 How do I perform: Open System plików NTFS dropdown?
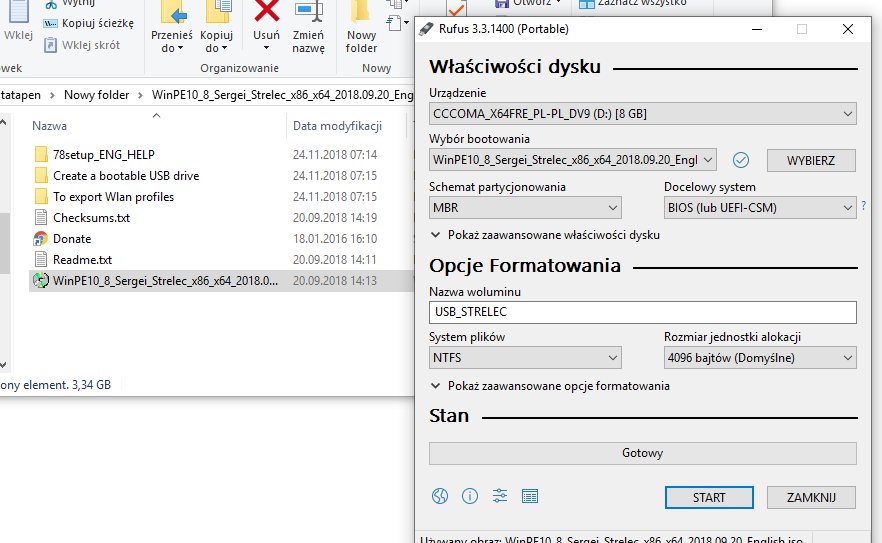pyautogui.click(x=525, y=358)
